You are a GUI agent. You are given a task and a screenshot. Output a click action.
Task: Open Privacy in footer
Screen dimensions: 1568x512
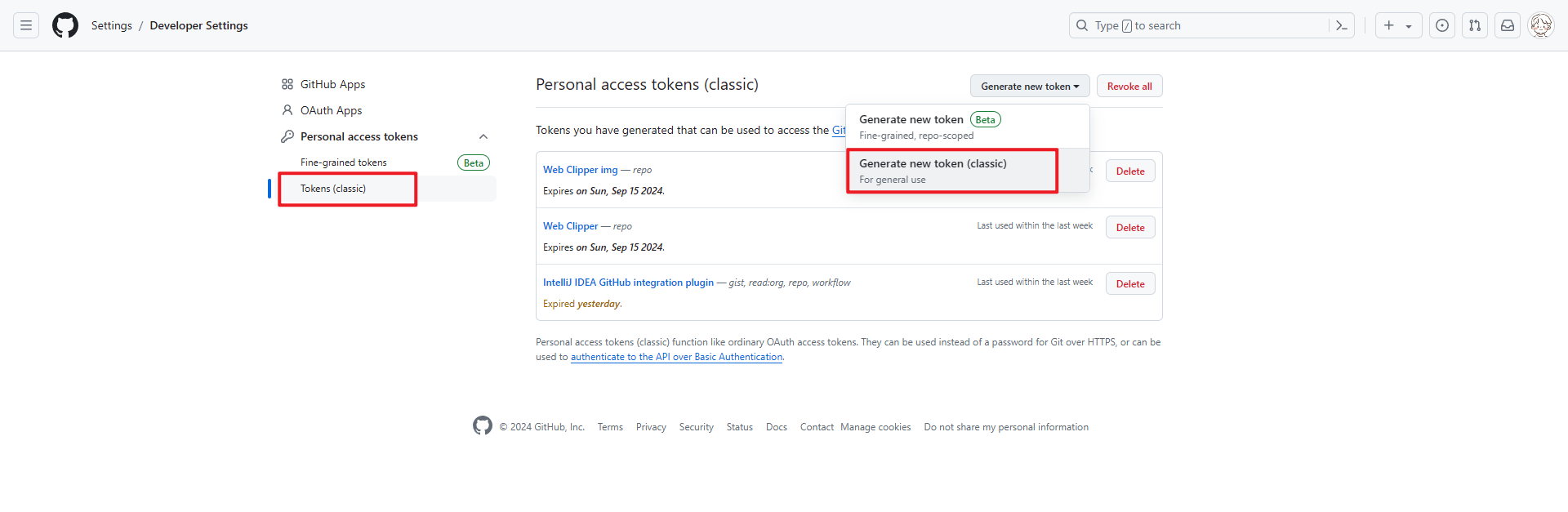(651, 427)
